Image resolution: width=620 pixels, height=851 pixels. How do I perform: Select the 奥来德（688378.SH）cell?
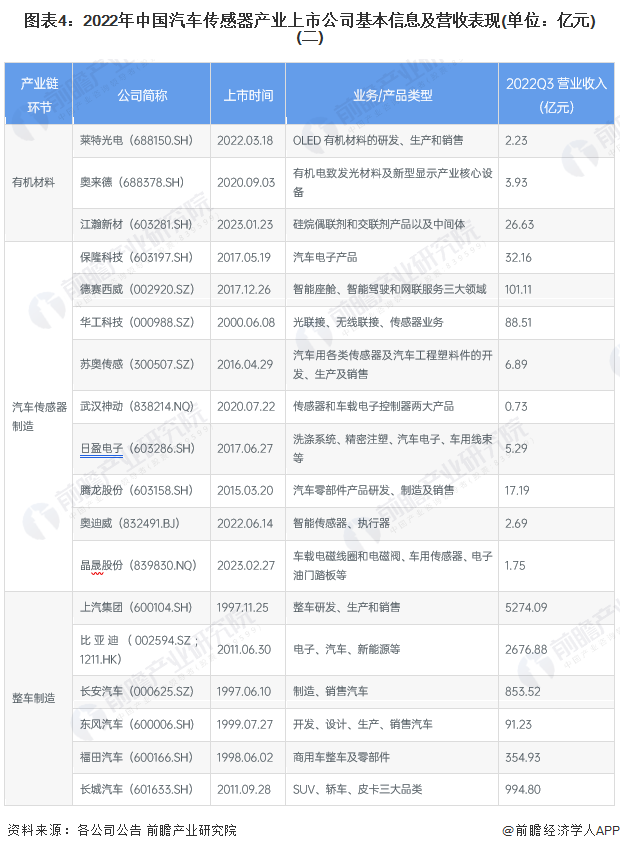pyautogui.click(x=142, y=183)
